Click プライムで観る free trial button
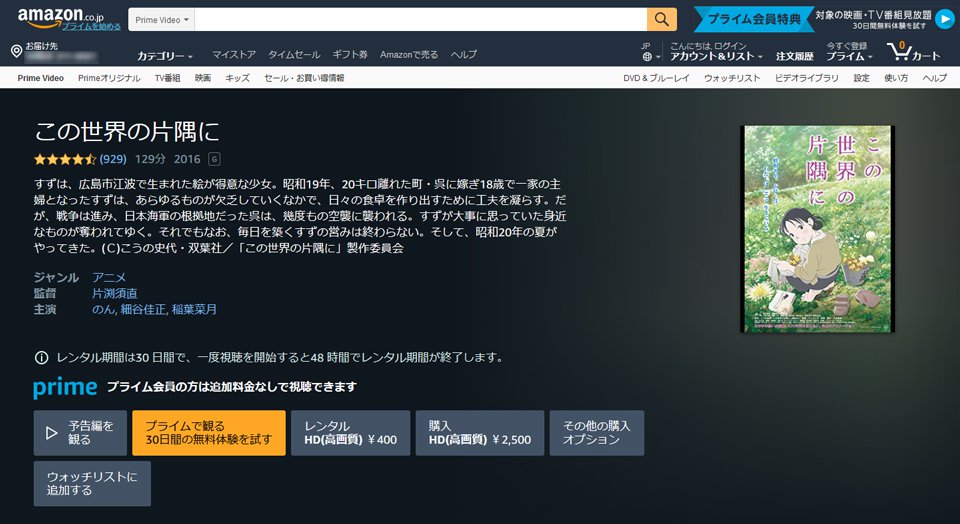The image size is (960, 524). (x=209, y=433)
